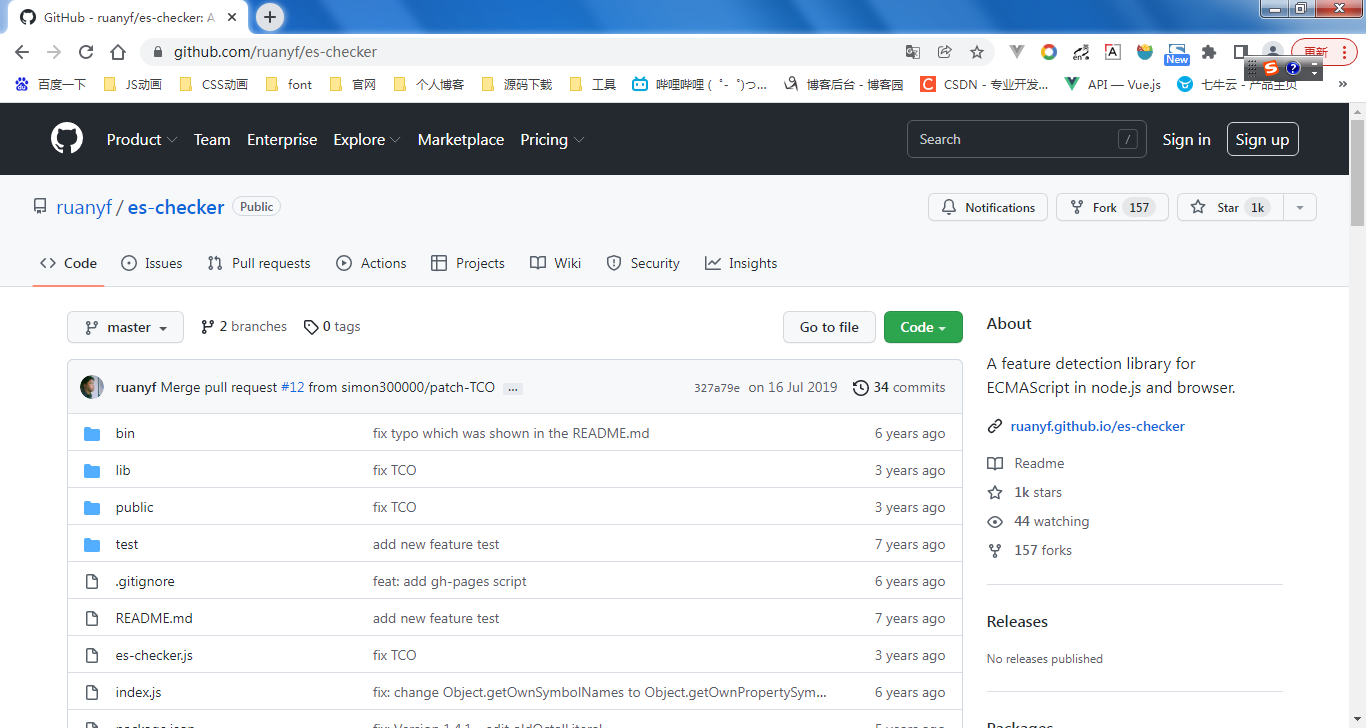This screenshot has width=1366, height=728.
Task: Go to the browser home page icon
Action: click(x=118, y=52)
